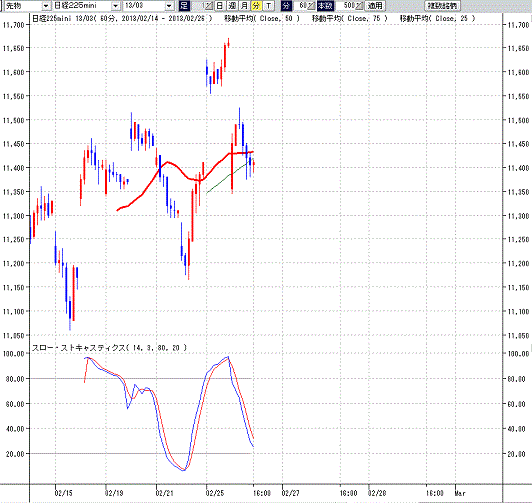Click the 移動平均(Close, 50) legend label
The width and height of the screenshot is (532, 503).
tap(262, 18)
